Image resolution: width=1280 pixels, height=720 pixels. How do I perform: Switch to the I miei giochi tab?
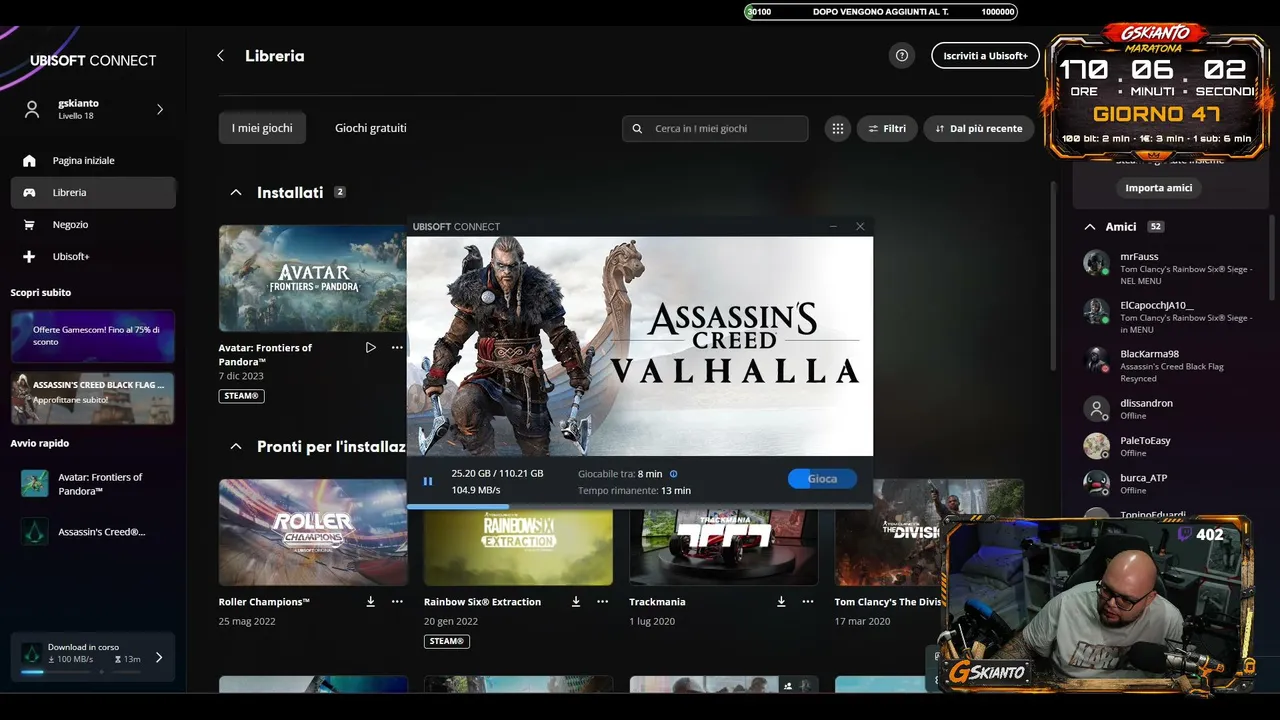(262, 128)
